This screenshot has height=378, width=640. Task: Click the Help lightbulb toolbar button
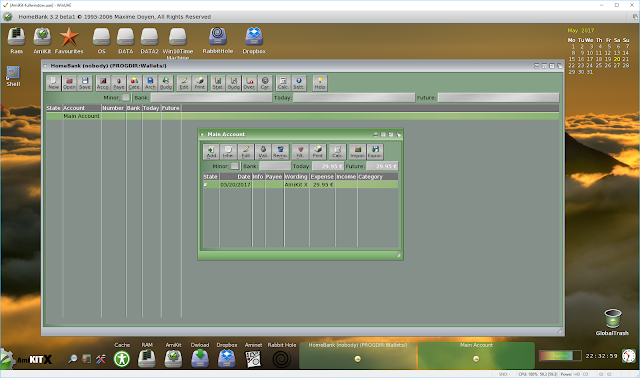(x=320, y=83)
